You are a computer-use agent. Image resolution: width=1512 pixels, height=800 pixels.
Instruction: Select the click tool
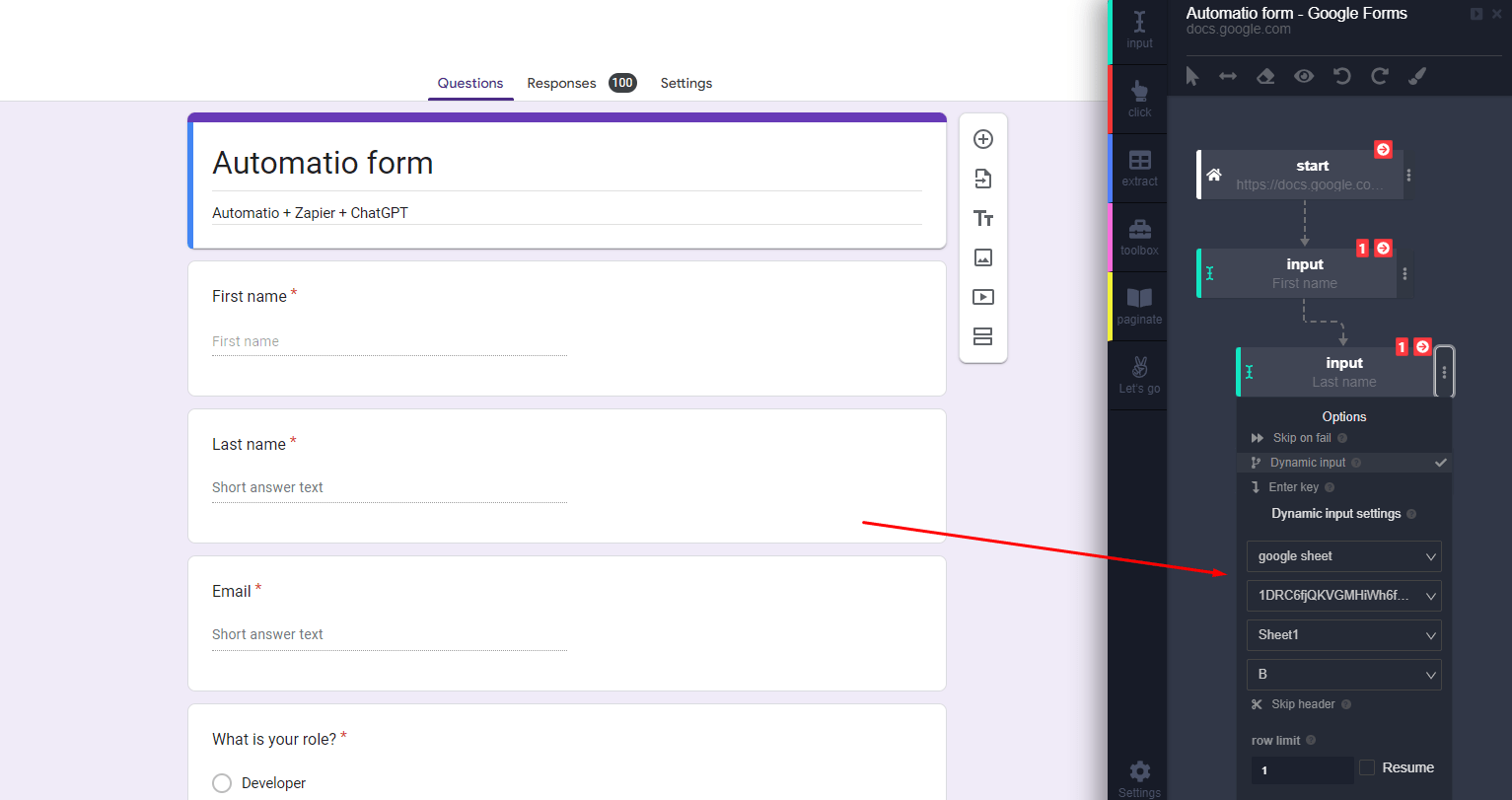(x=1139, y=99)
